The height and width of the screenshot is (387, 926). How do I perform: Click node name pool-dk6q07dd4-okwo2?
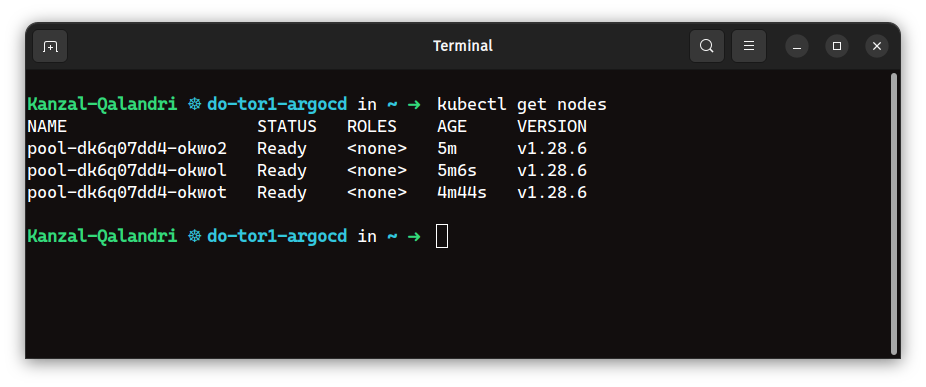[127, 148]
